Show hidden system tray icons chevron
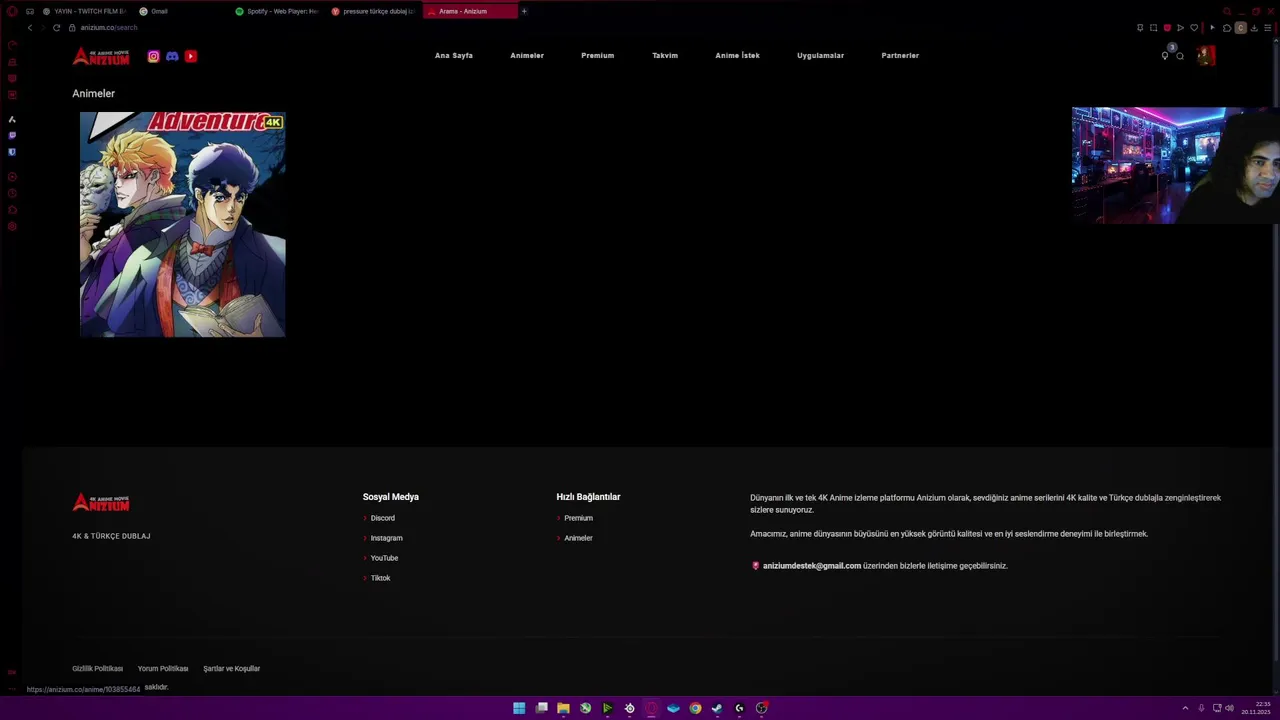This screenshot has width=1280, height=720. coord(1185,708)
